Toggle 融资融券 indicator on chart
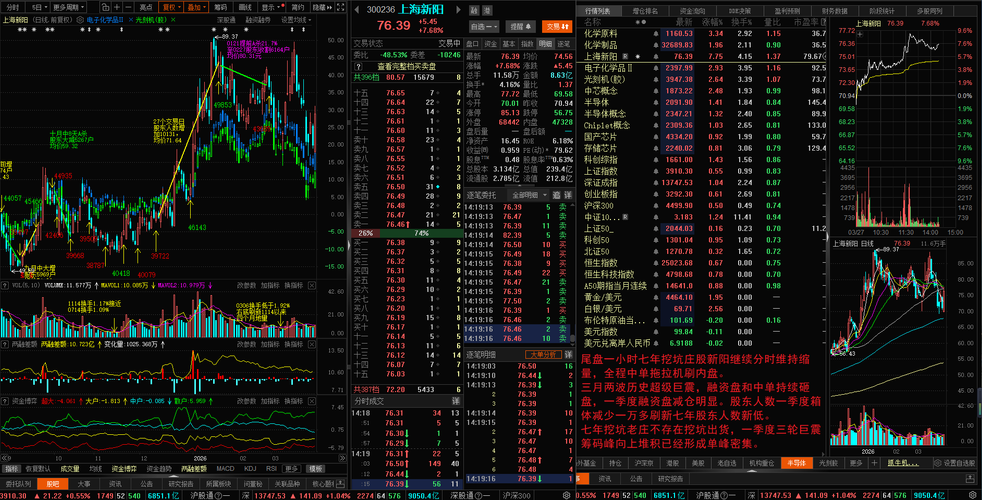The image size is (982, 500). (258, 20)
